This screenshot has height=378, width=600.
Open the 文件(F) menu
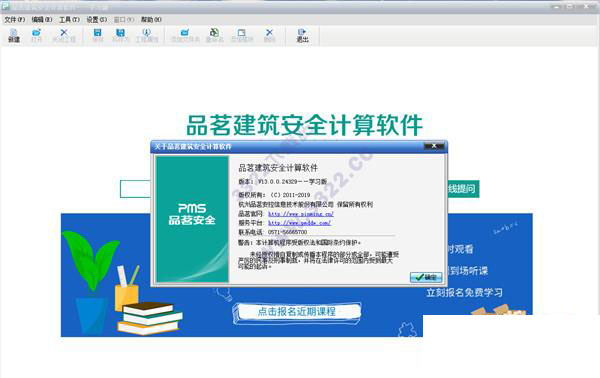(x=15, y=20)
